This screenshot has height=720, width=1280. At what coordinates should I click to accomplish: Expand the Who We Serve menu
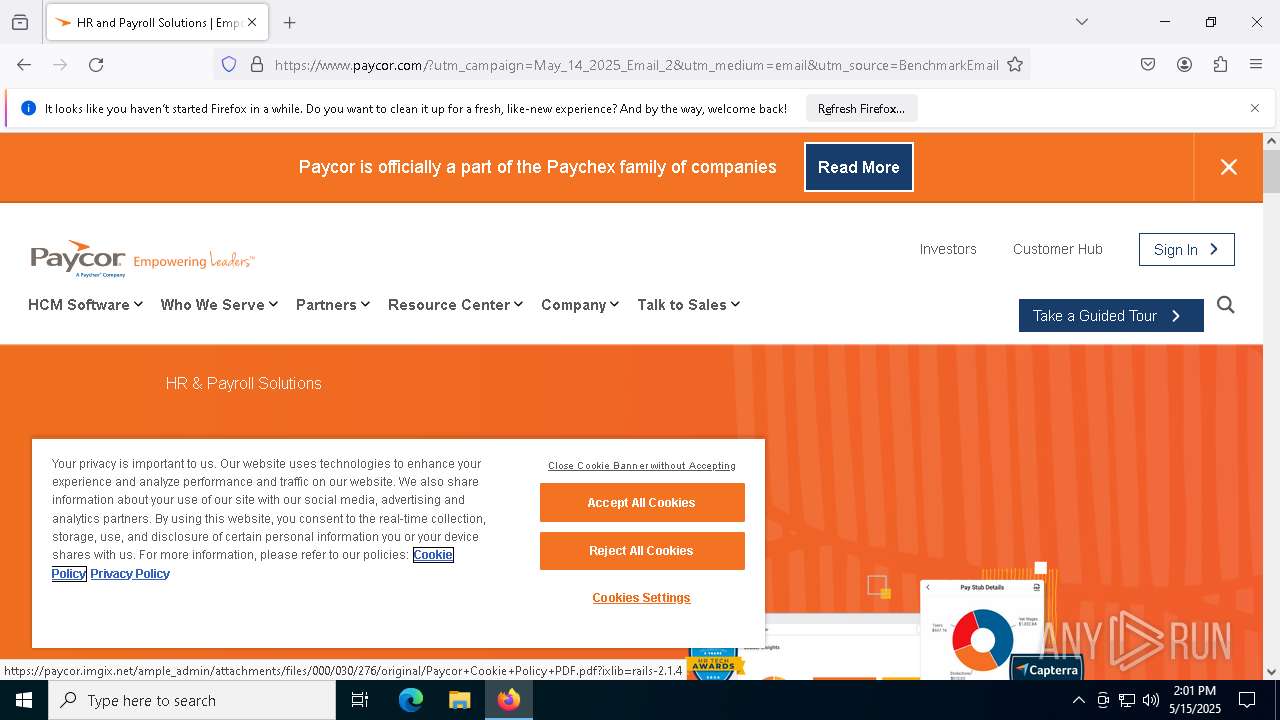(x=219, y=305)
